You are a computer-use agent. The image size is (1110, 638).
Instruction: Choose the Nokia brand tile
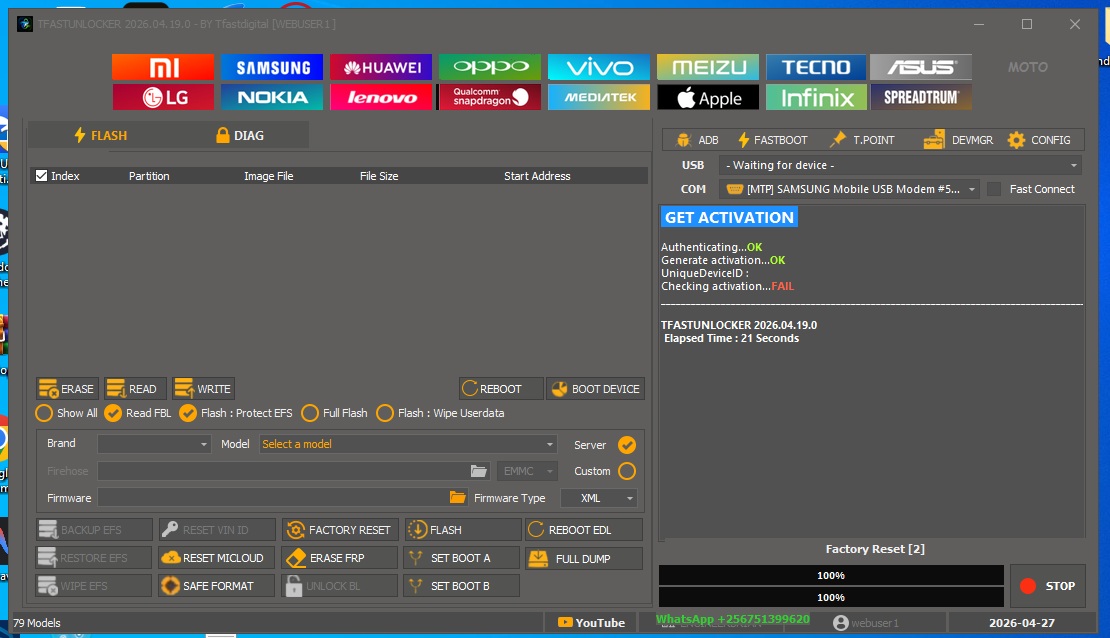(x=272, y=97)
